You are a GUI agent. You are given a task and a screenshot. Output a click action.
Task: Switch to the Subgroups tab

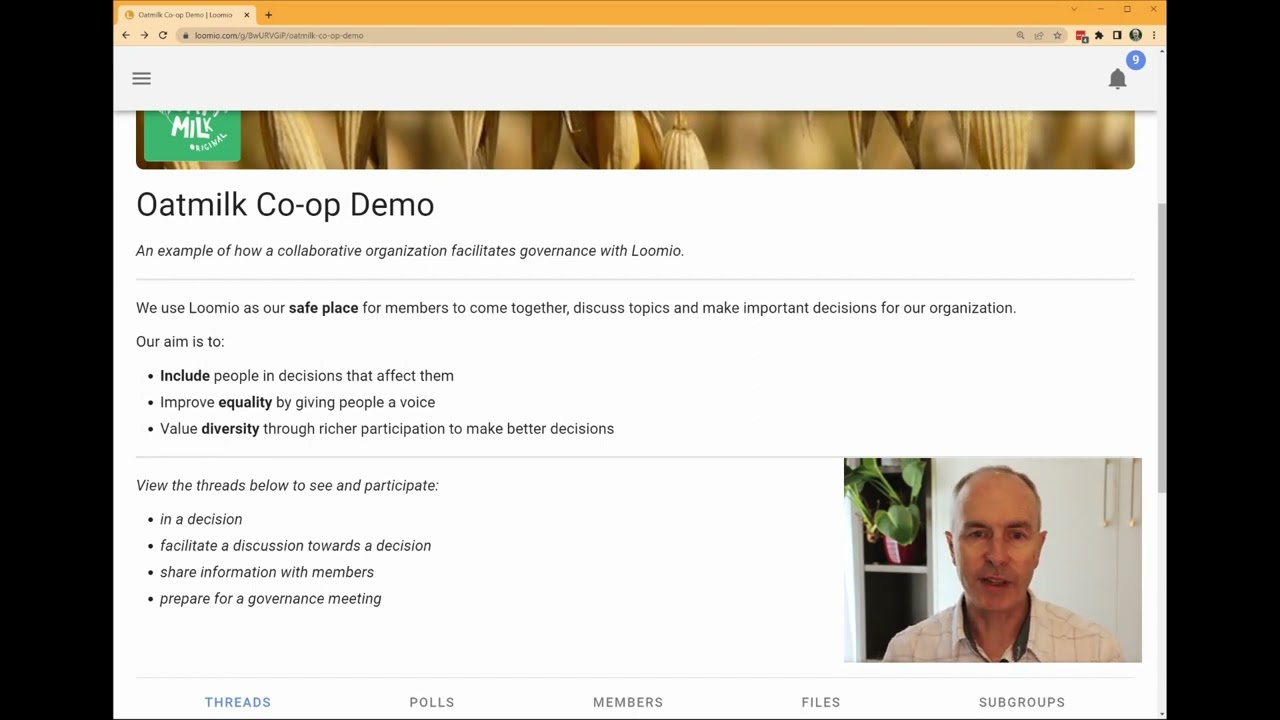click(1022, 702)
